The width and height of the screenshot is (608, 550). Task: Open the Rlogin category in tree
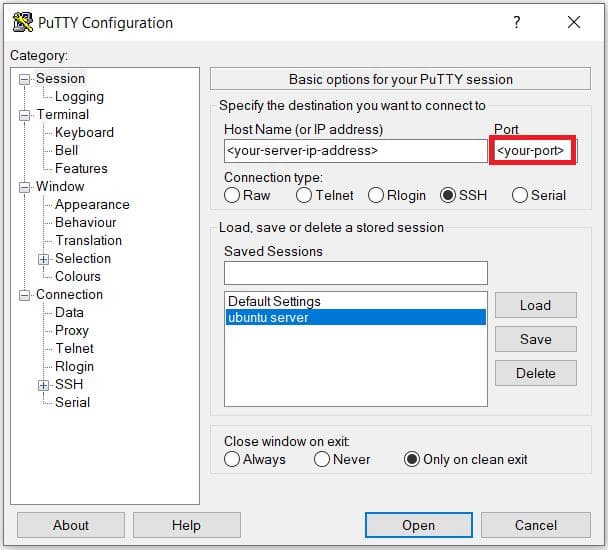(x=74, y=366)
